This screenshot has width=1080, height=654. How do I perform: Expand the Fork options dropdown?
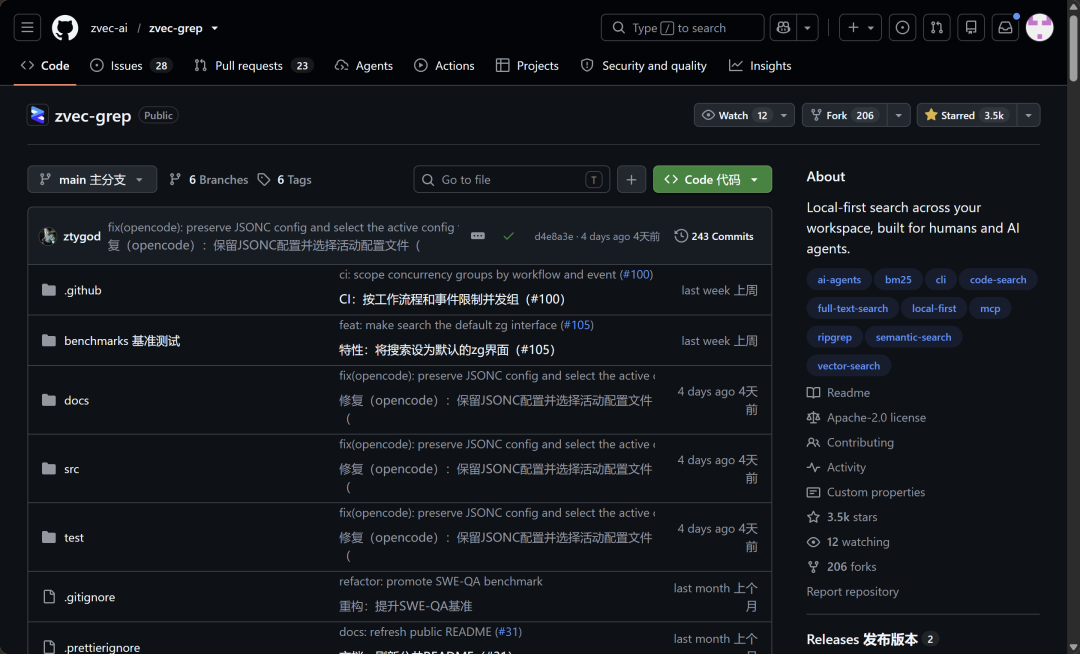click(x=898, y=115)
